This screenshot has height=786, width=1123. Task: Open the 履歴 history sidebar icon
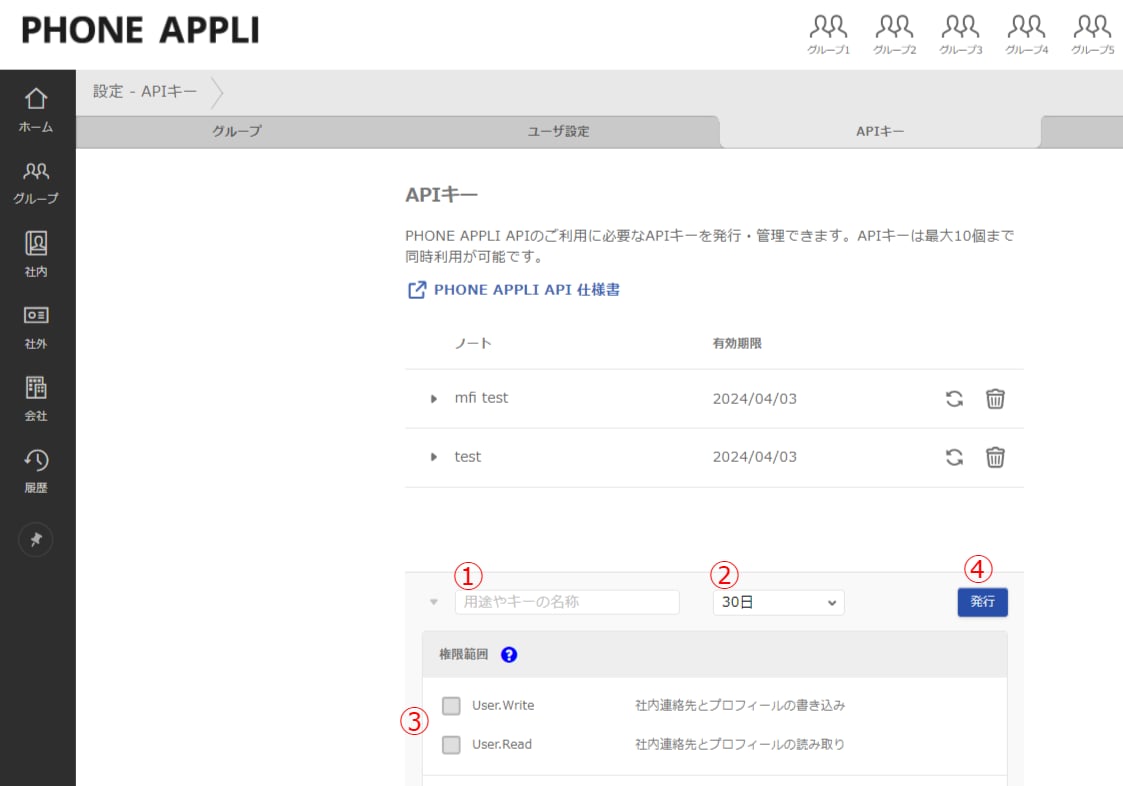[x=36, y=471]
